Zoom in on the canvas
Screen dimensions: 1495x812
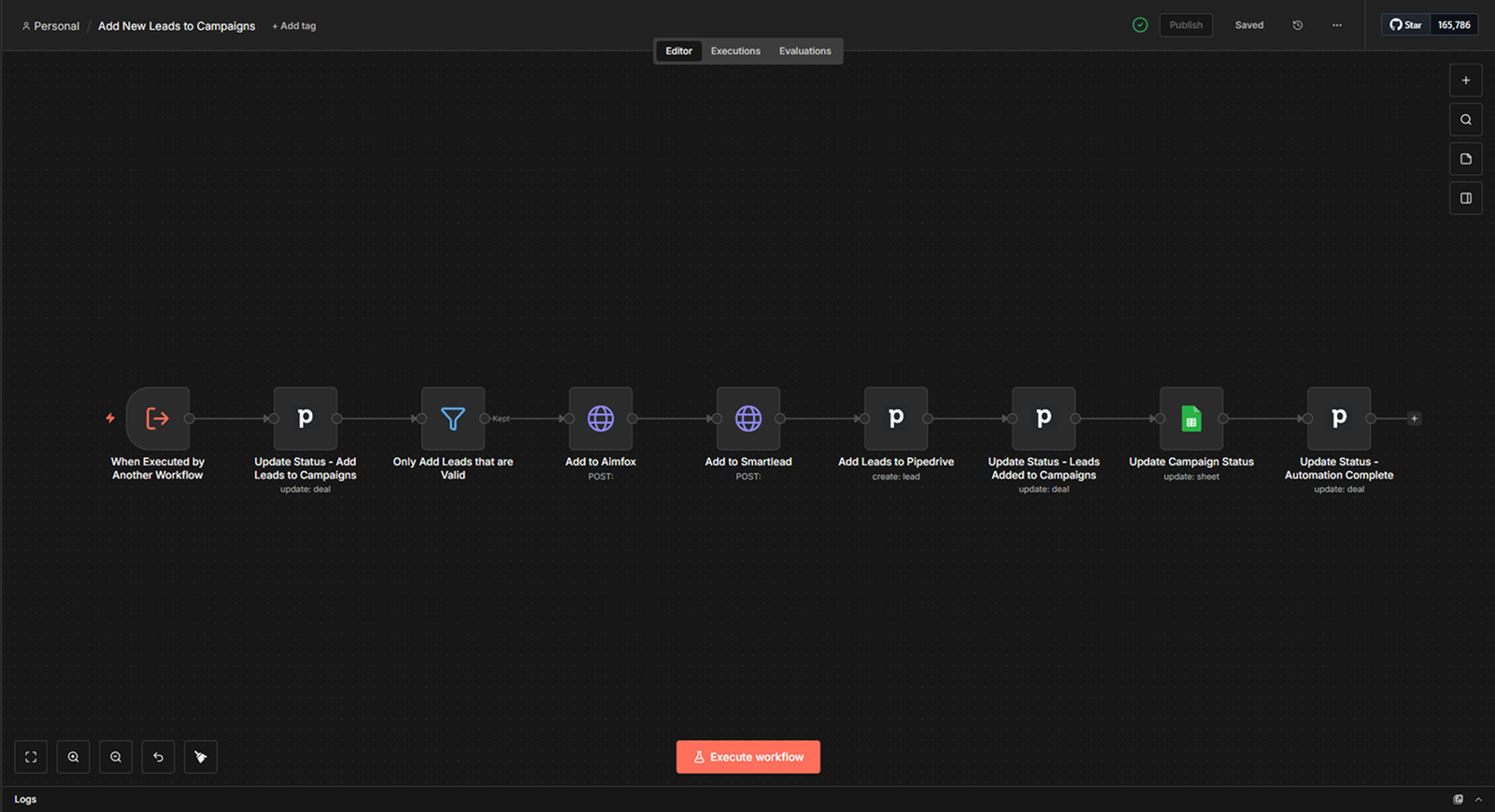[x=73, y=757]
